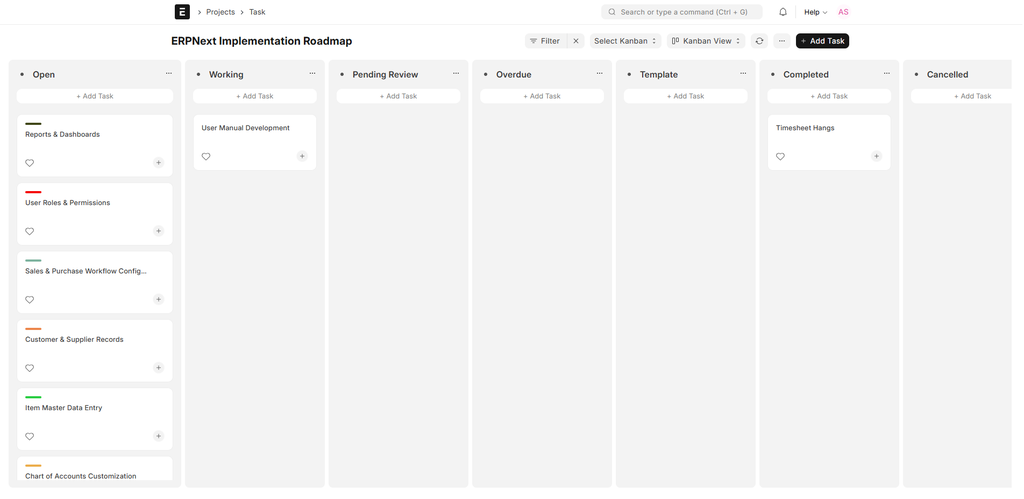Open the Customer & Supplier Records task
Screen dimensions: 1024x499
(74, 340)
